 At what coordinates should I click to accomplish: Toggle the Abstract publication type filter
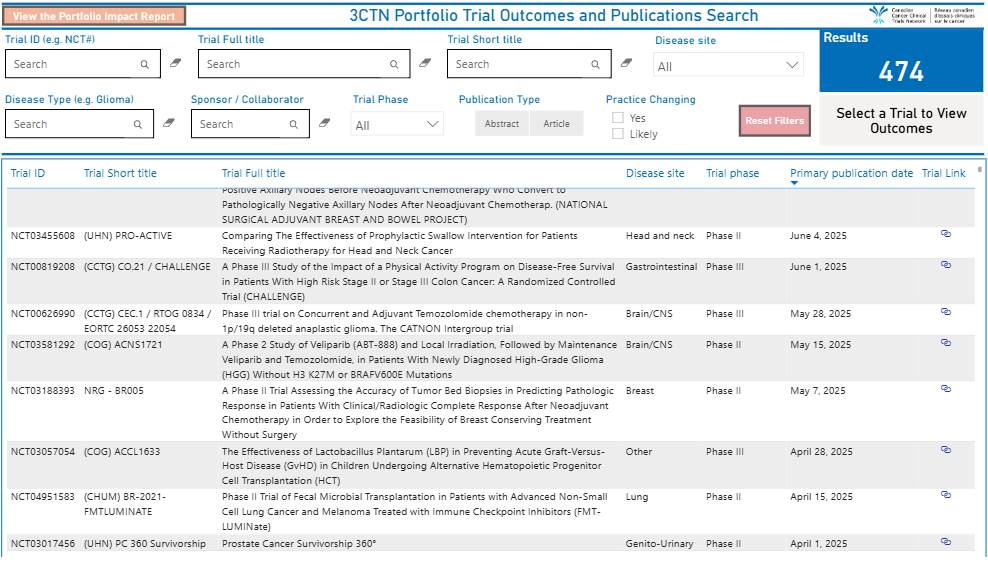(502, 124)
